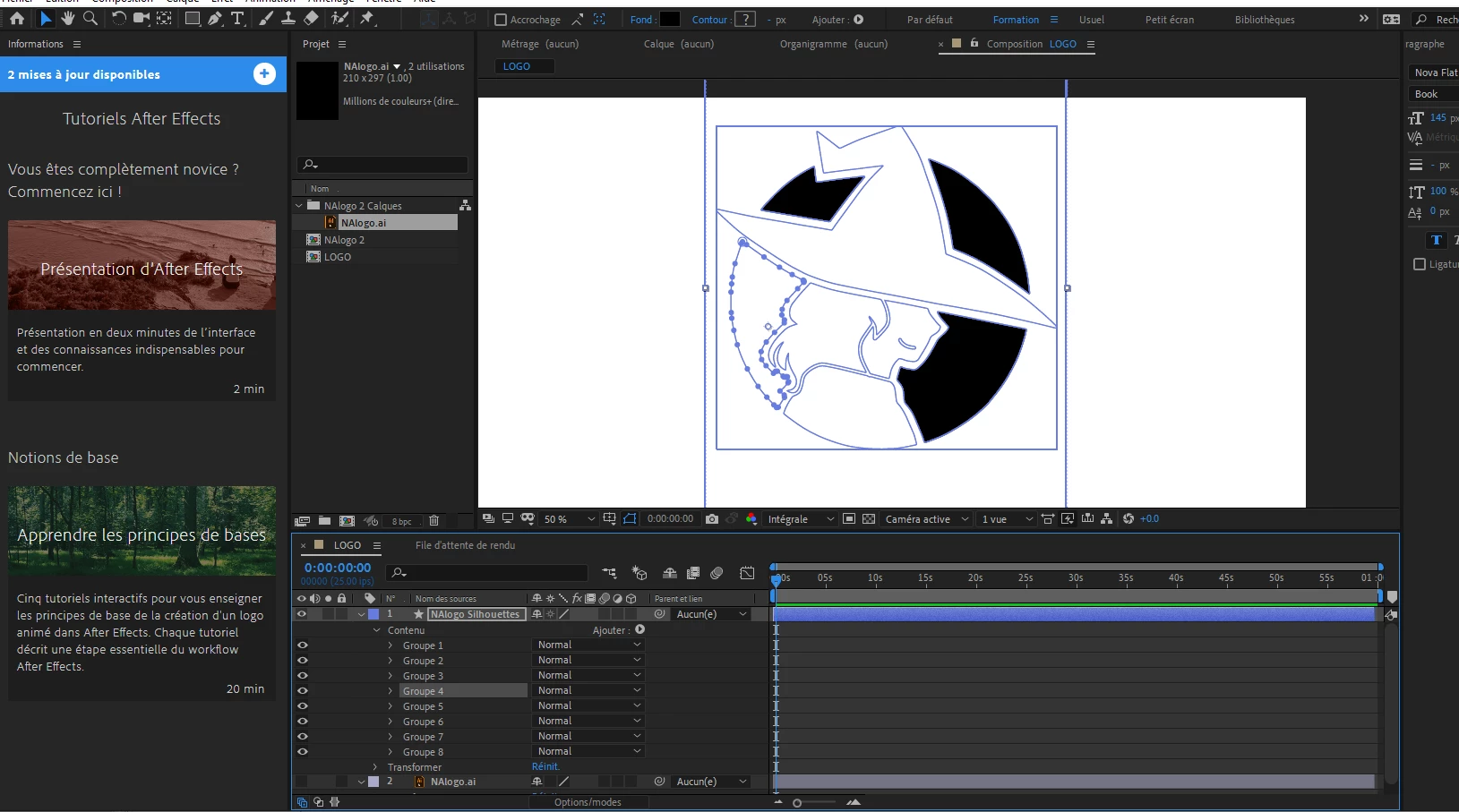The image size is (1459, 812).
Task: Expand Groupe 2 in the timeline
Action: (390, 661)
